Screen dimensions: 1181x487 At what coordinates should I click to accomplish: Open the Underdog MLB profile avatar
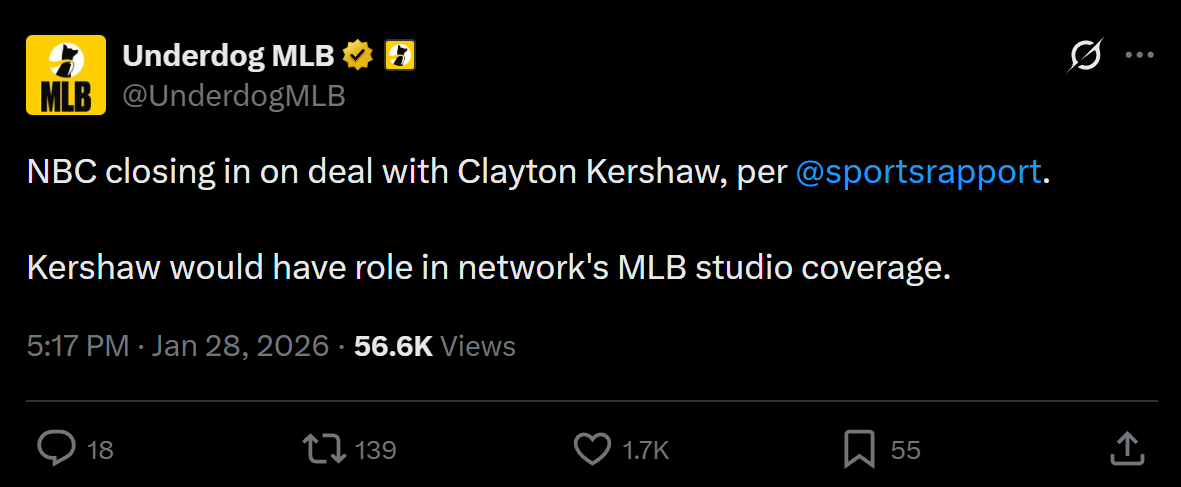point(66,75)
